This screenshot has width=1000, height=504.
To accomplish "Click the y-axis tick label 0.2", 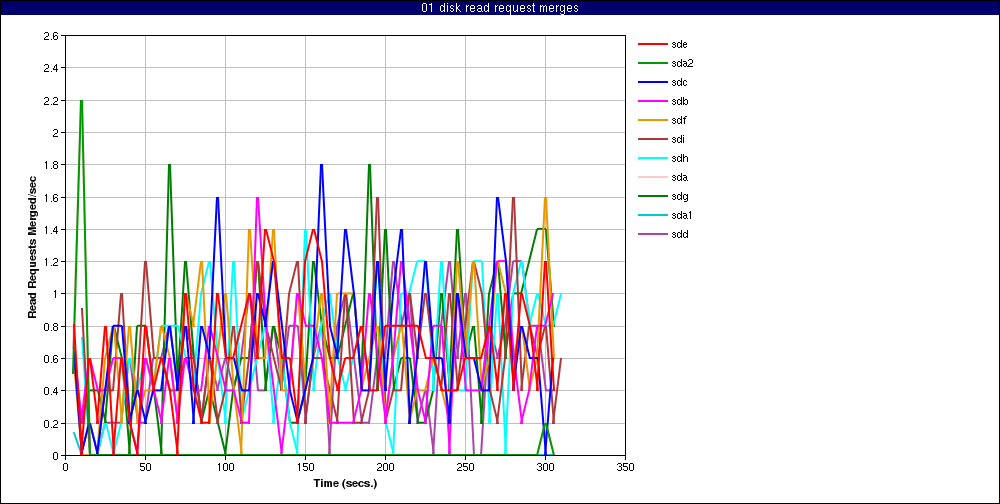I will click(52, 423).
